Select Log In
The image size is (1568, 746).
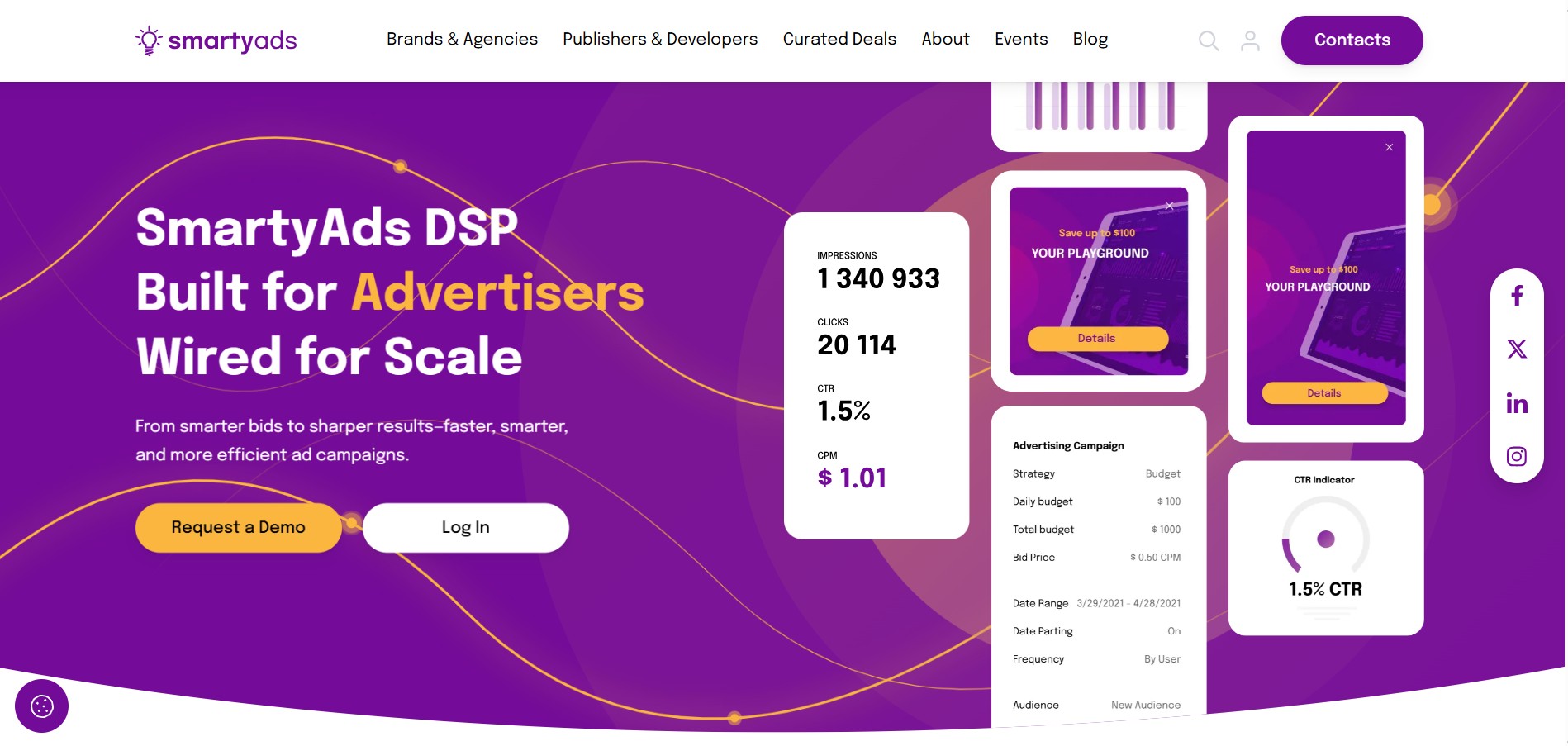(465, 527)
